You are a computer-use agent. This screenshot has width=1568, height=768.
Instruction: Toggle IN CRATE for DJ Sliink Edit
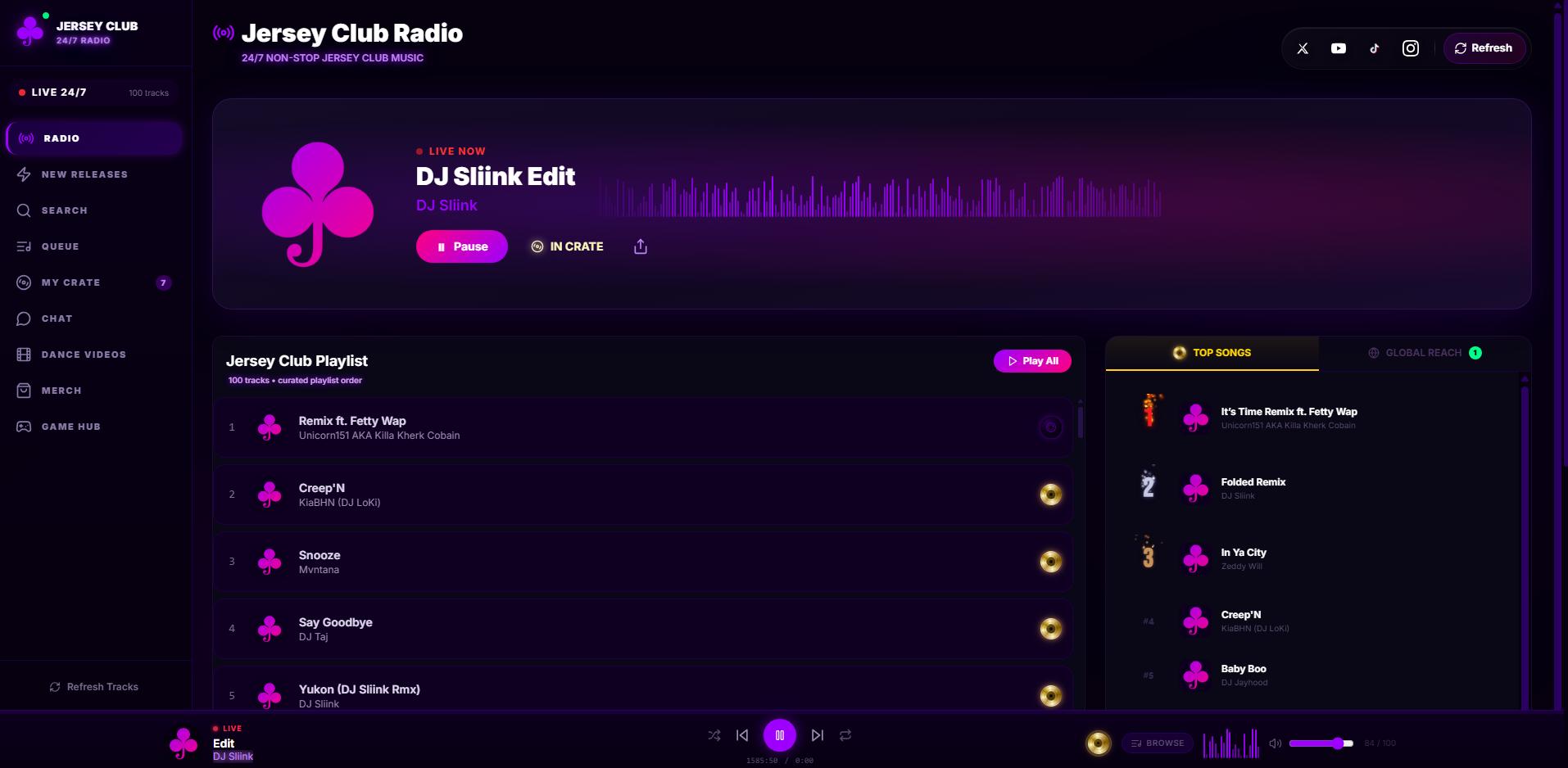(567, 246)
